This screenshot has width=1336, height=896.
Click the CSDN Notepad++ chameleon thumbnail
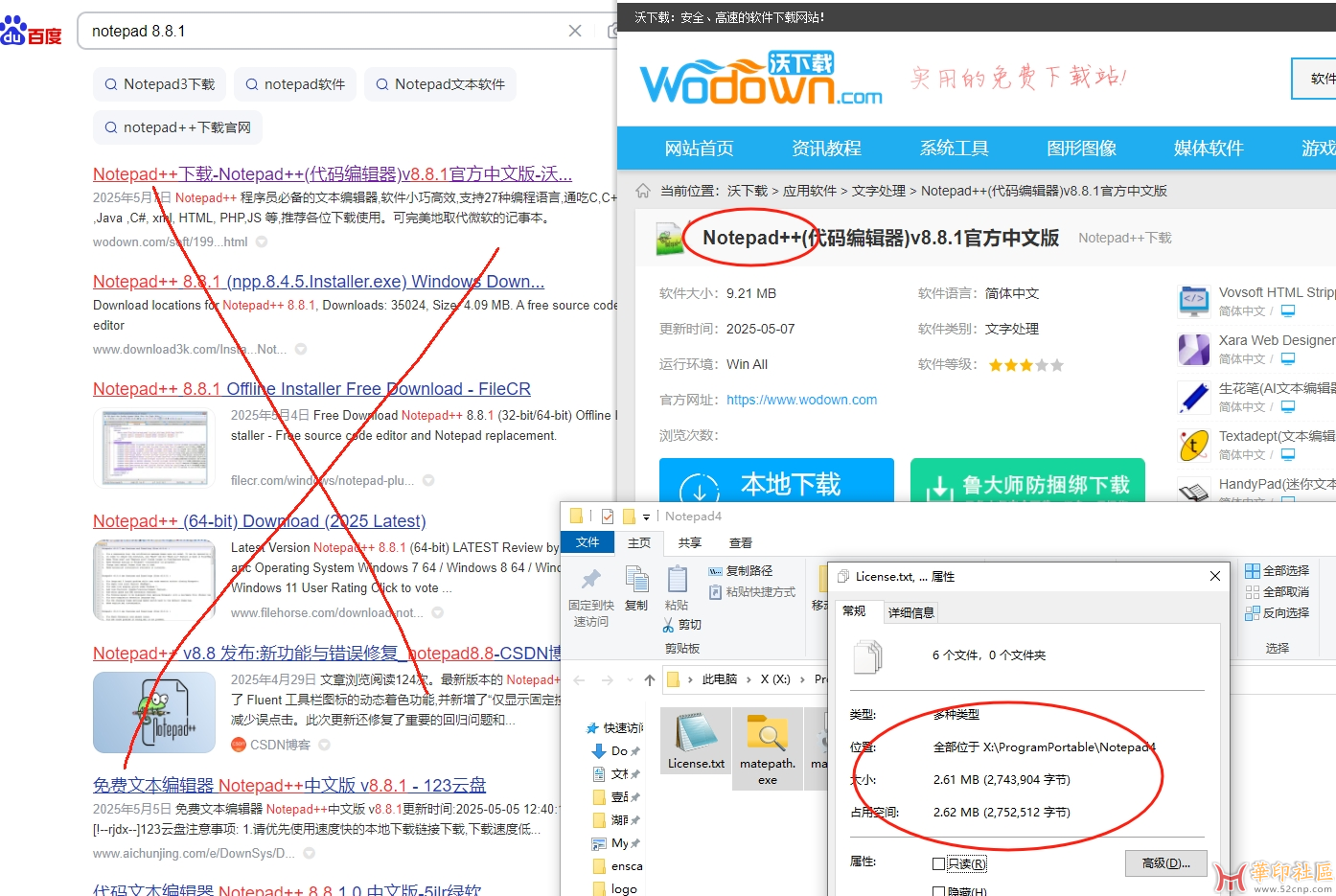coord(153,712)
